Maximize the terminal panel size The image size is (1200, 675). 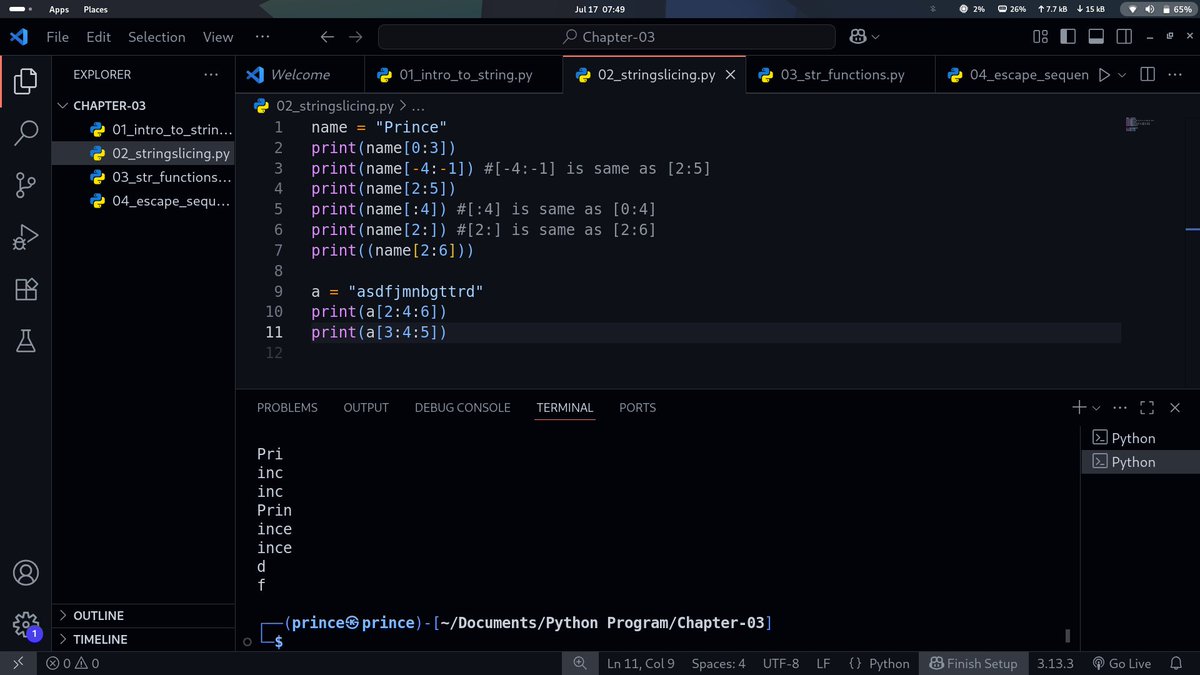1147,408
